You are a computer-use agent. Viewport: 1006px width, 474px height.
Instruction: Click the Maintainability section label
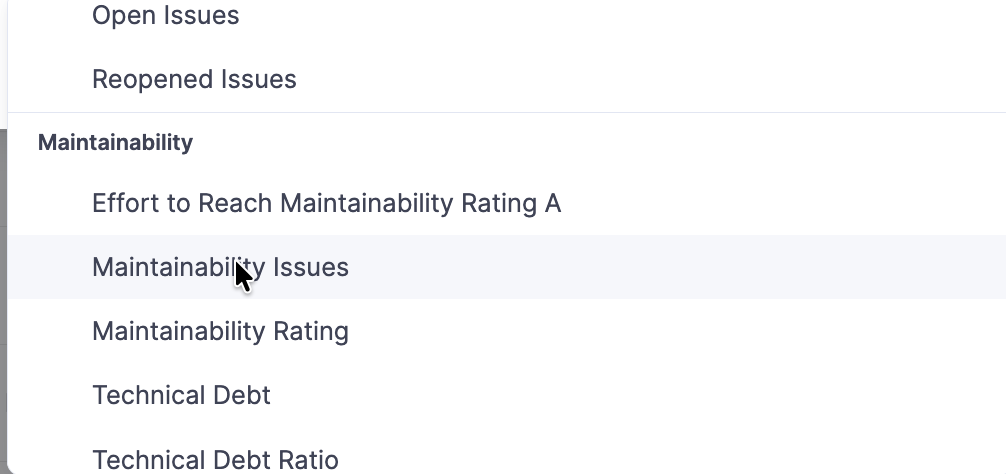(115, 143)
